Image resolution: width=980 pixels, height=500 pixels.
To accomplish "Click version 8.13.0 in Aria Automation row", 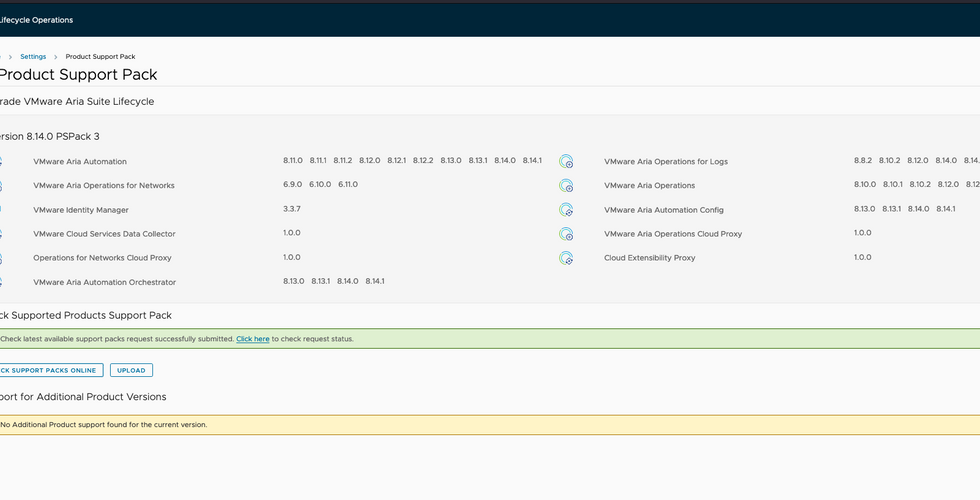I will [451, 161].
